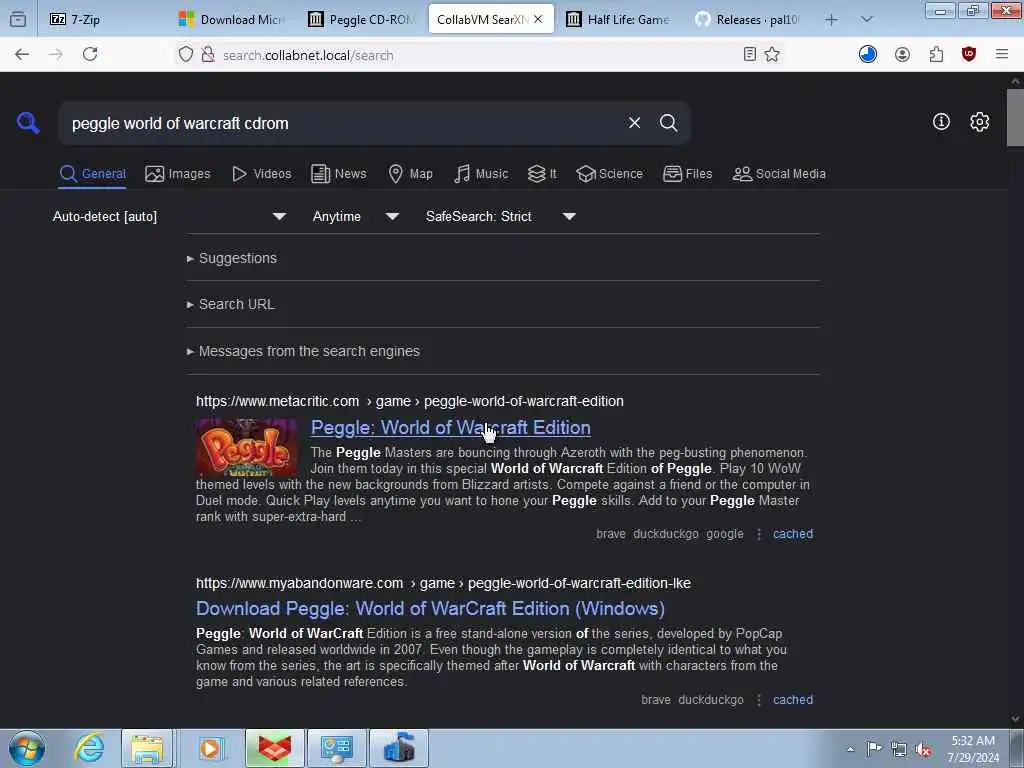Select the News search category
The width and height of the screenshot is (1024, 768).
tap(339, 174)
